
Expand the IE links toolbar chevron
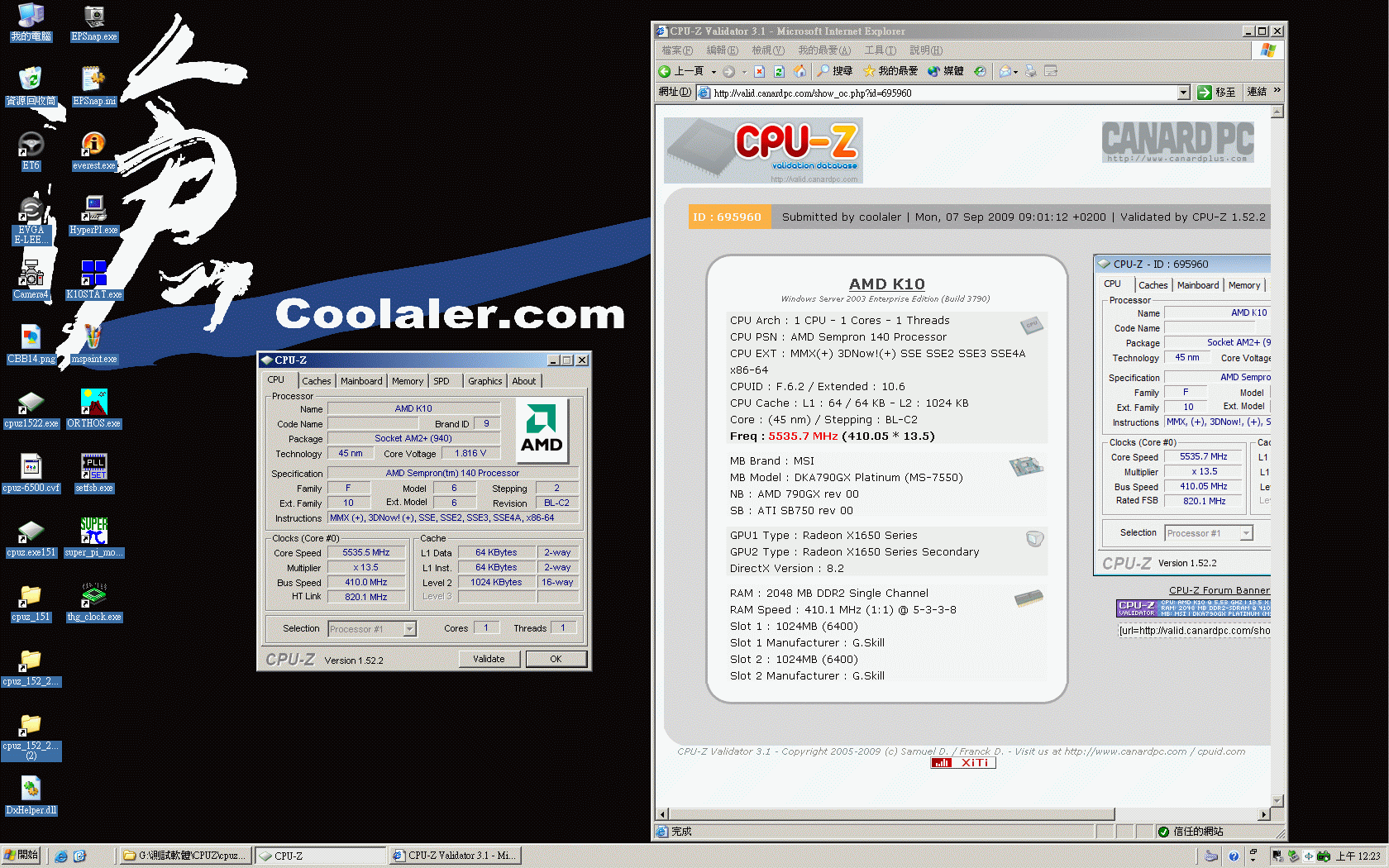click(x=1277, y=91)
